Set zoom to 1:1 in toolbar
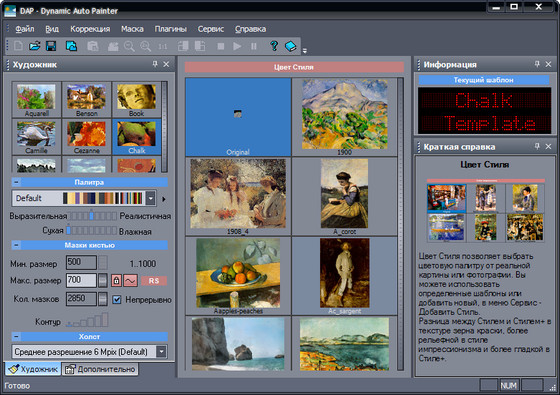 tap(162, 46)
